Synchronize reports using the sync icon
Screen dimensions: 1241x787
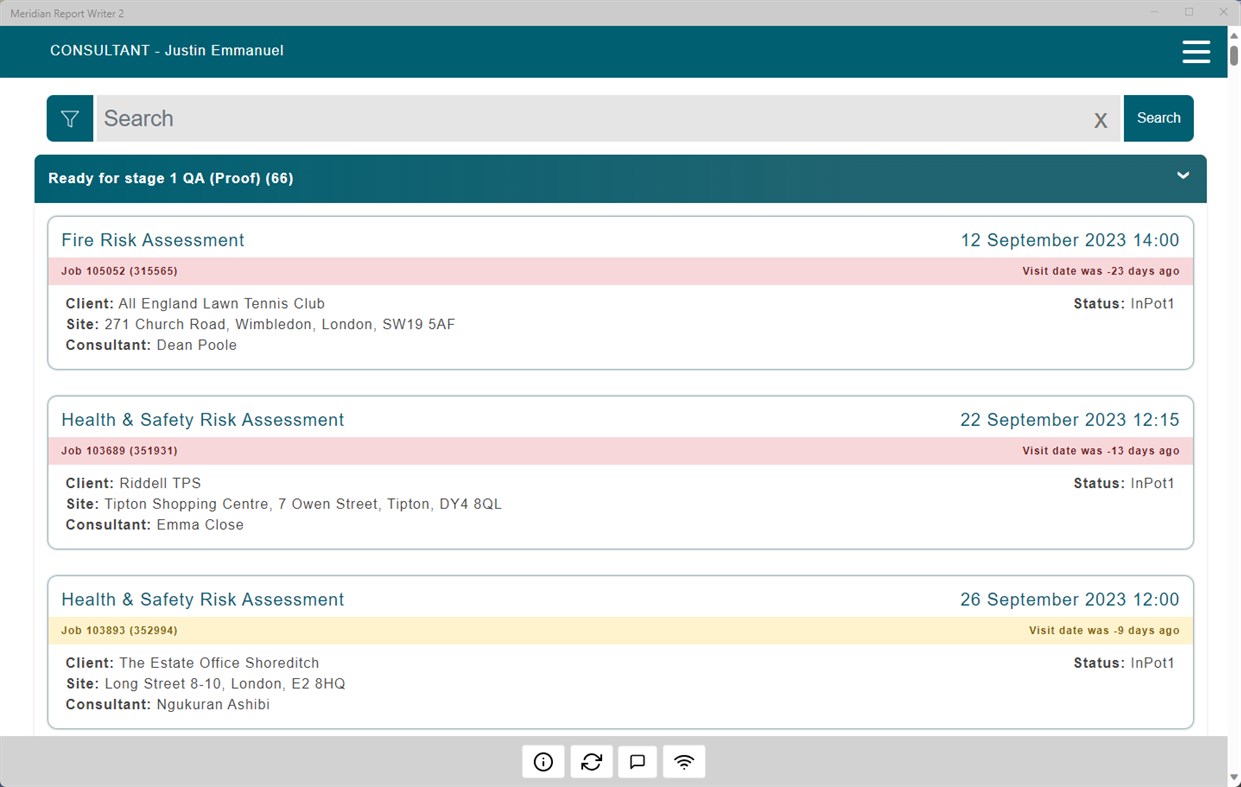[590, 761]
